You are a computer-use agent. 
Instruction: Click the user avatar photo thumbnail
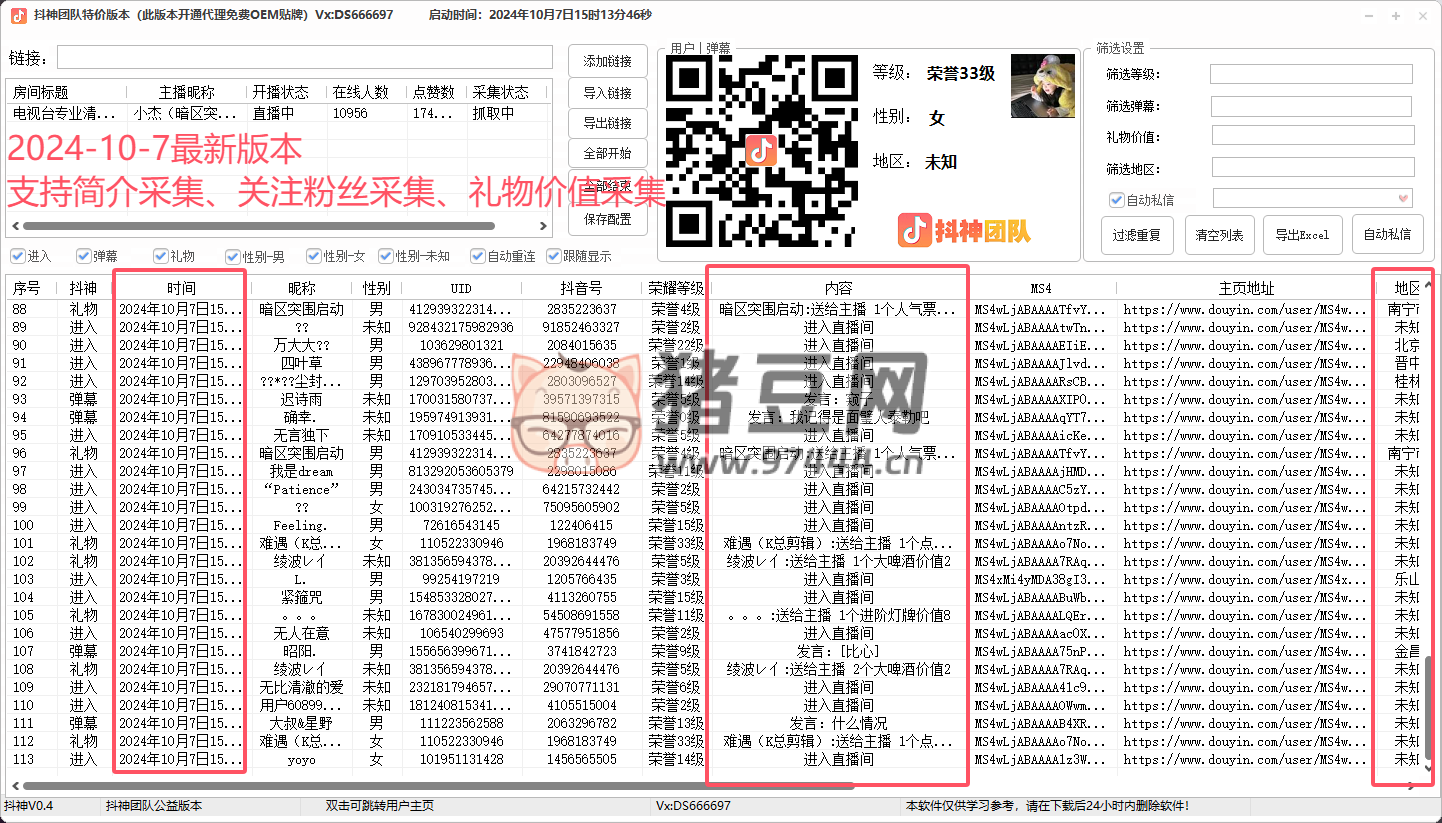pyautogui.click(x=1043, y=86)
